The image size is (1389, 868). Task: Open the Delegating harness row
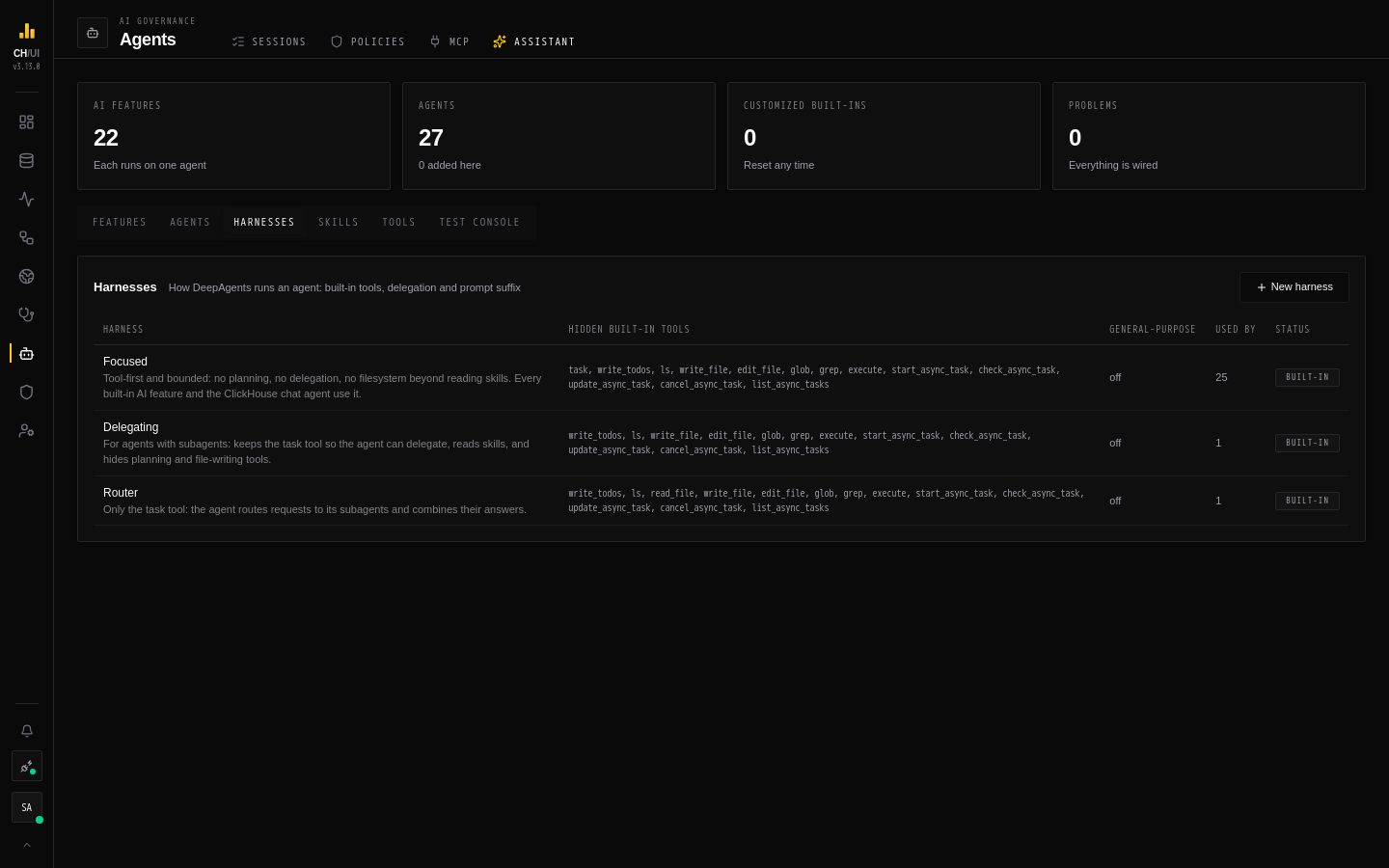point(722,444)
